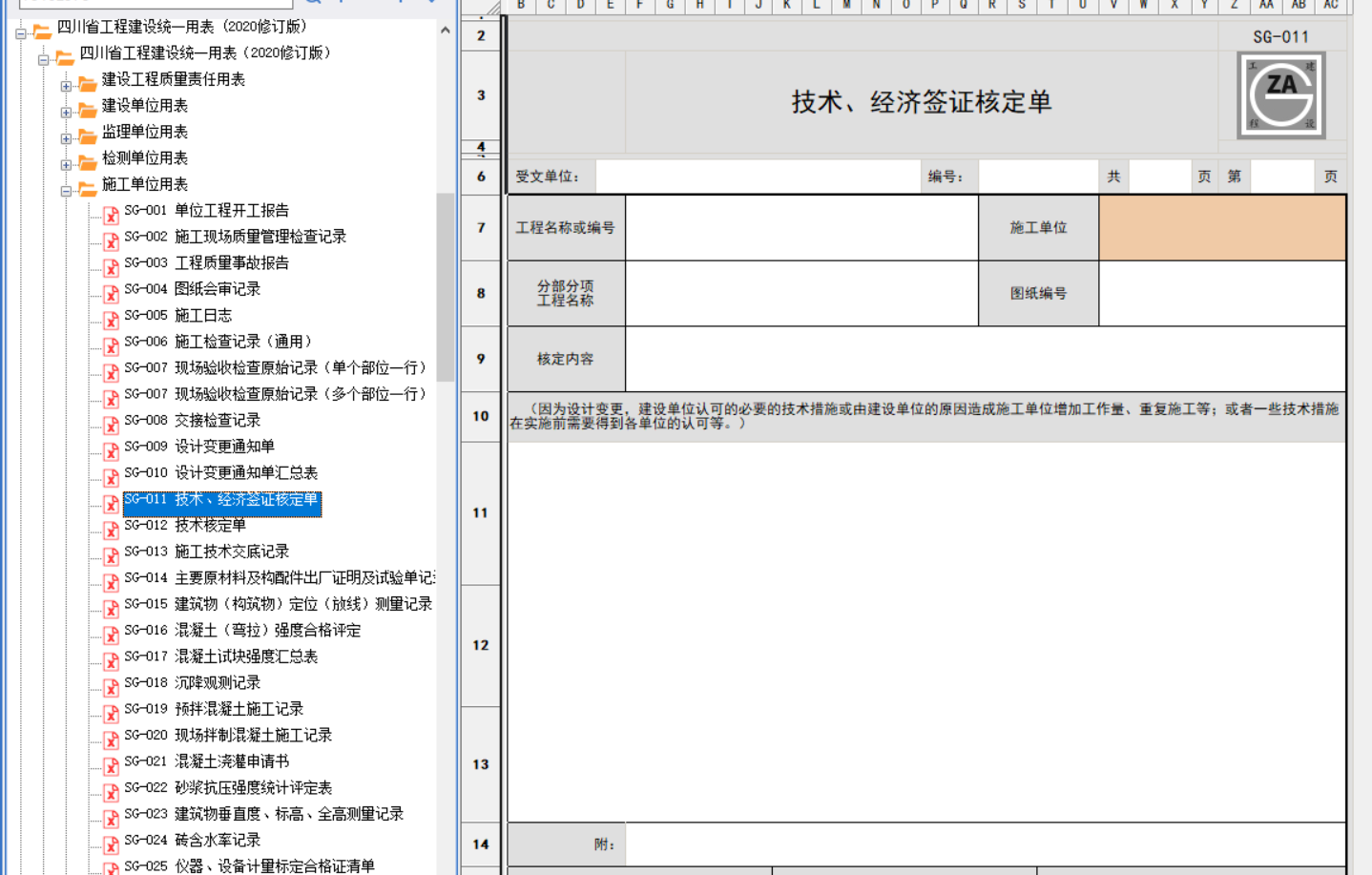Image resolution: width=1372 pixels, height=875 pixels.
Task: Click the 建设工程质量责任用表 folder icon
Action: [87, 83]
